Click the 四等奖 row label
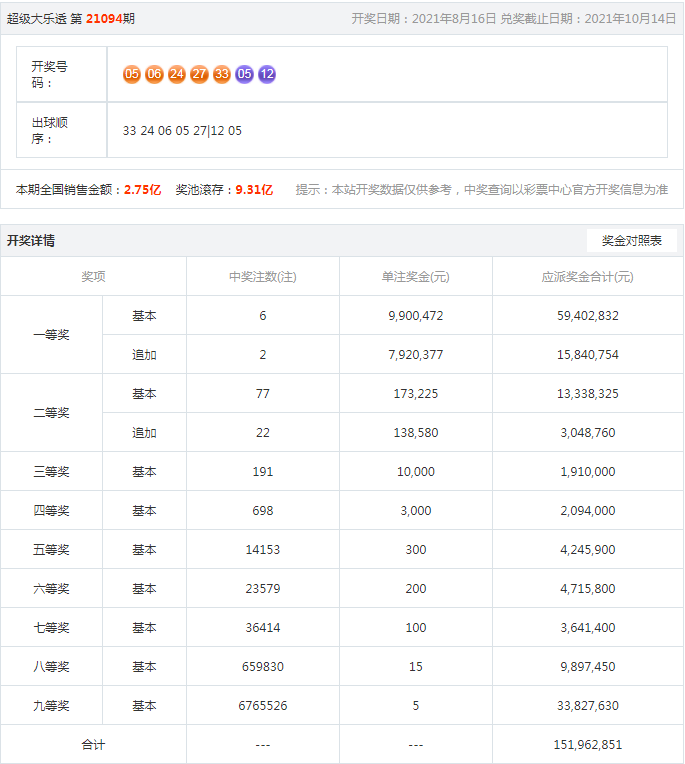The image size is (685, 764). coord(52,510)
